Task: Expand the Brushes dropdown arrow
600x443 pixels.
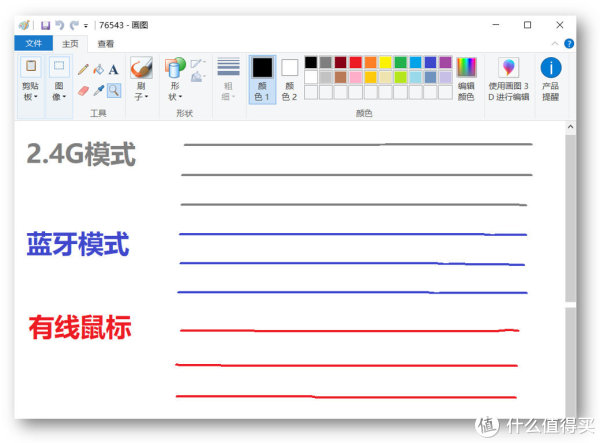Action: pyautogui.click(x=146, y=96)
